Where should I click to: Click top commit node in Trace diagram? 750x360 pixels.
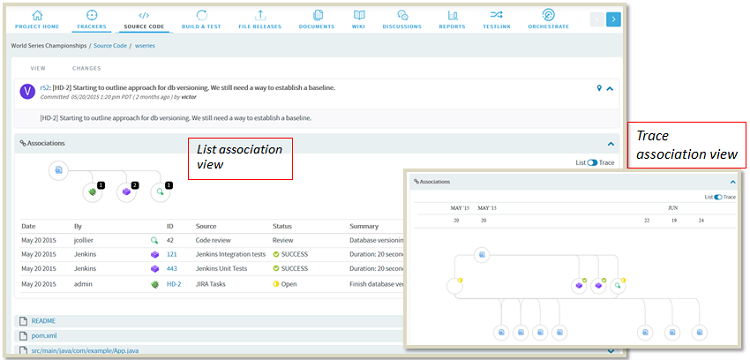click(482, 255)
